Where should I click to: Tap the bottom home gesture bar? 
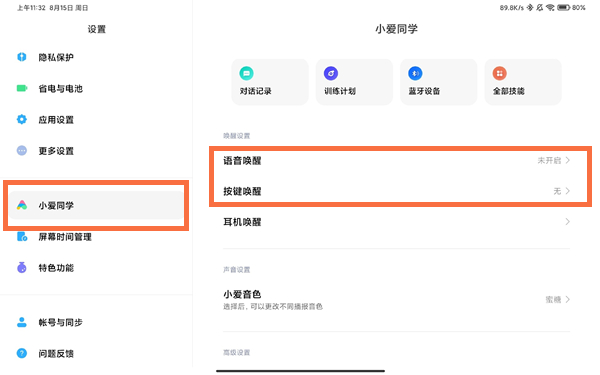tap(300, 371)
